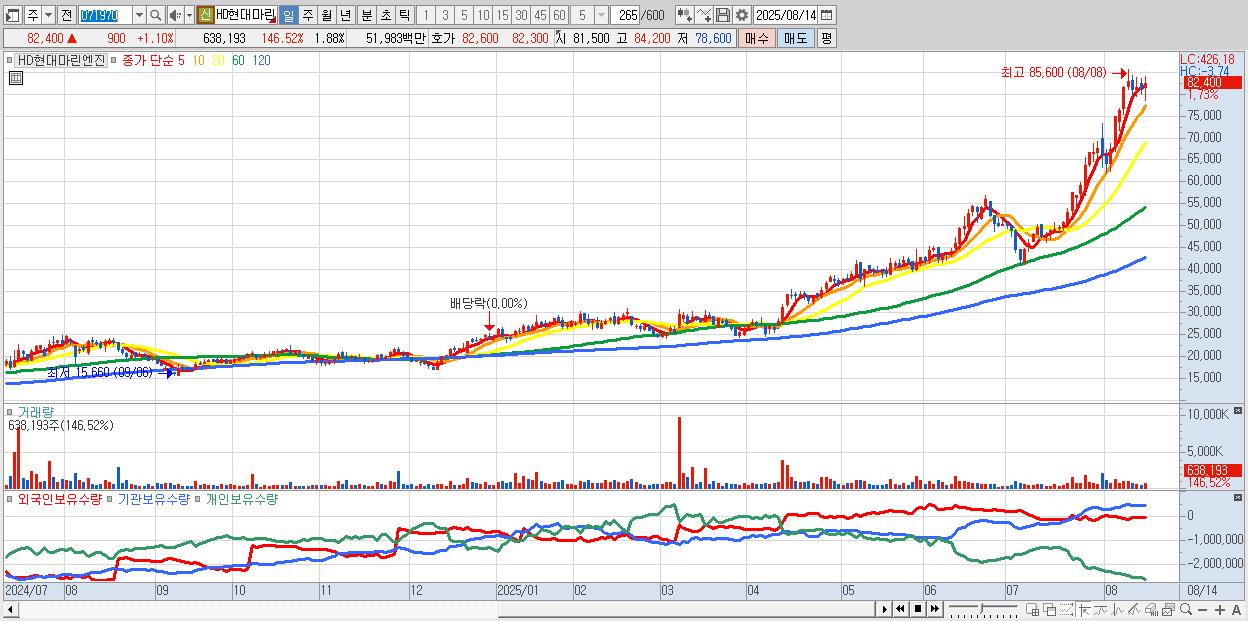
Task: Click the magnifier zoom icon in bottom bar
Action: [x=1186, y=609]
